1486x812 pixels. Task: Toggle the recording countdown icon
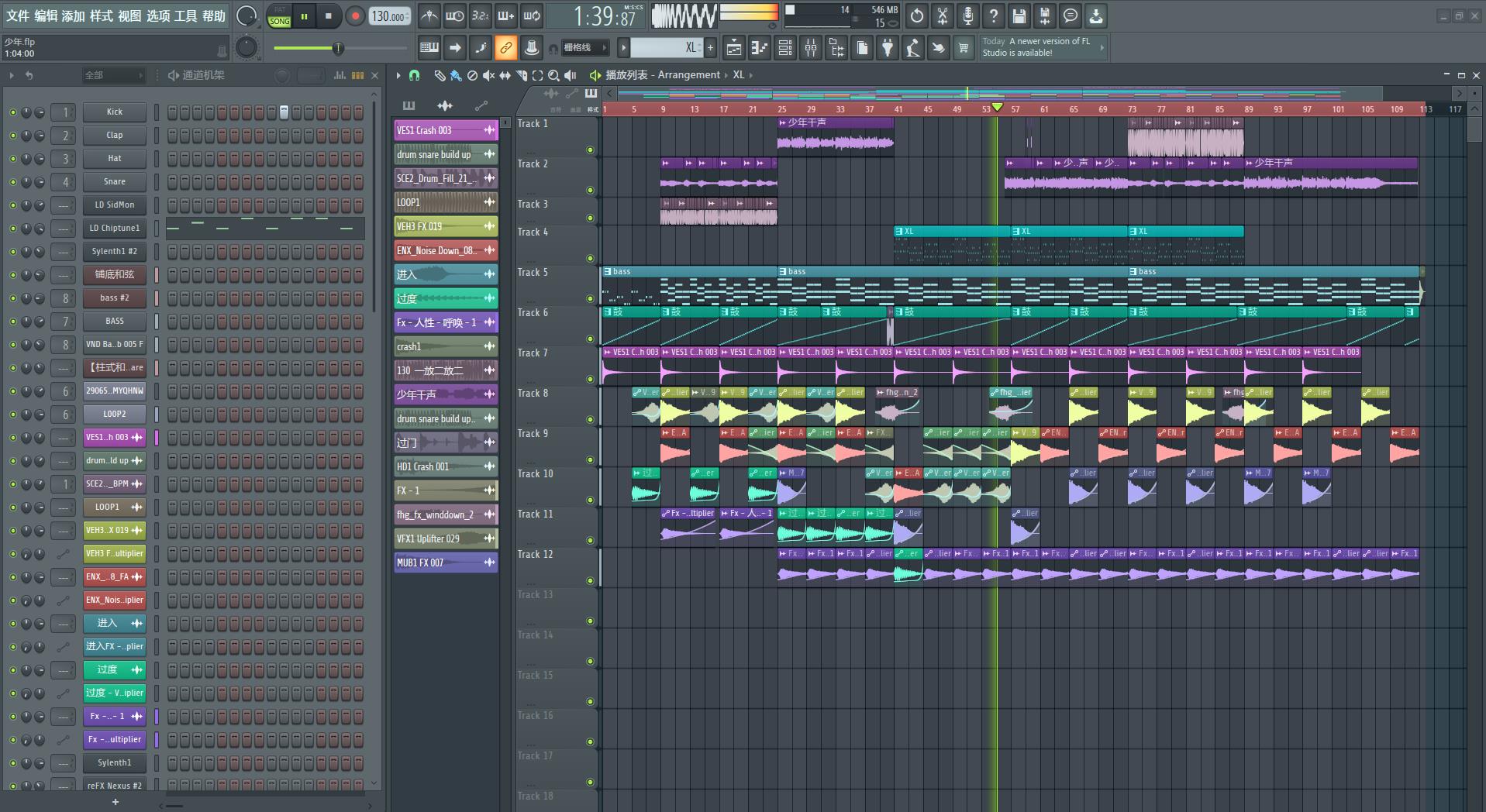click(x=481, y=15)
